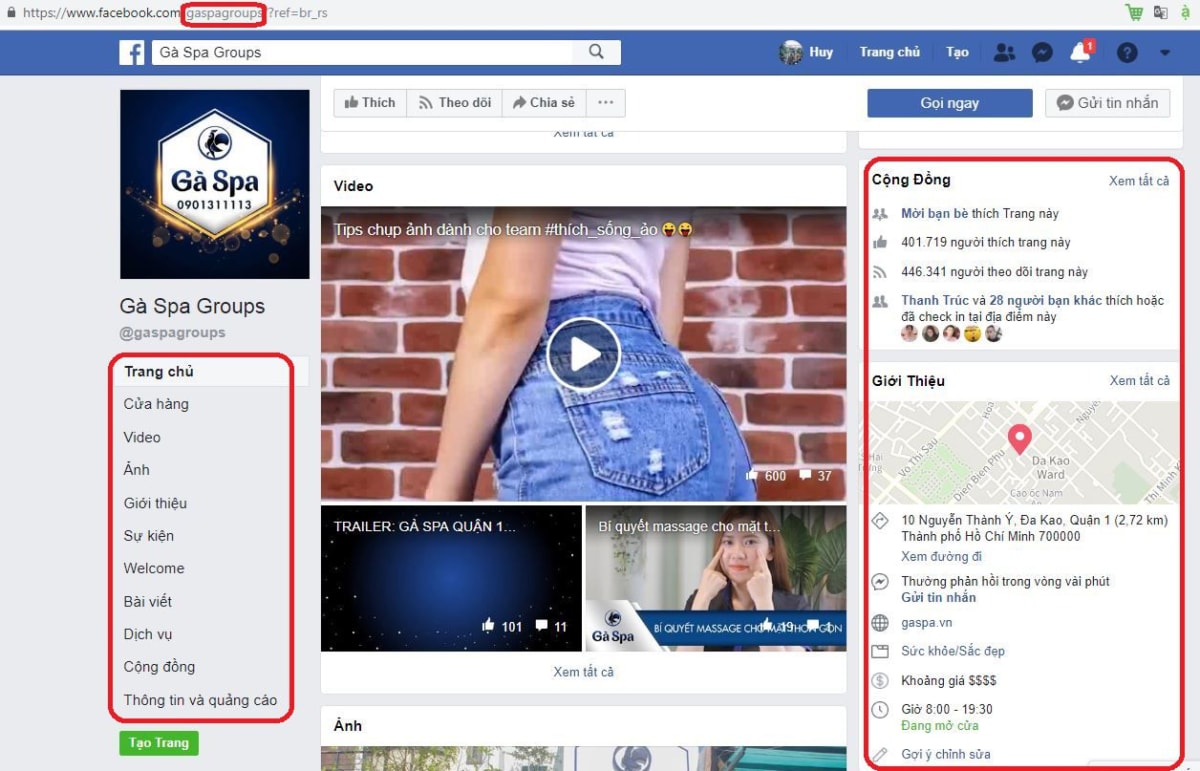Click Xem tất cả in Cộng Đồng
1200x771 pixels.
(1139, 181)
